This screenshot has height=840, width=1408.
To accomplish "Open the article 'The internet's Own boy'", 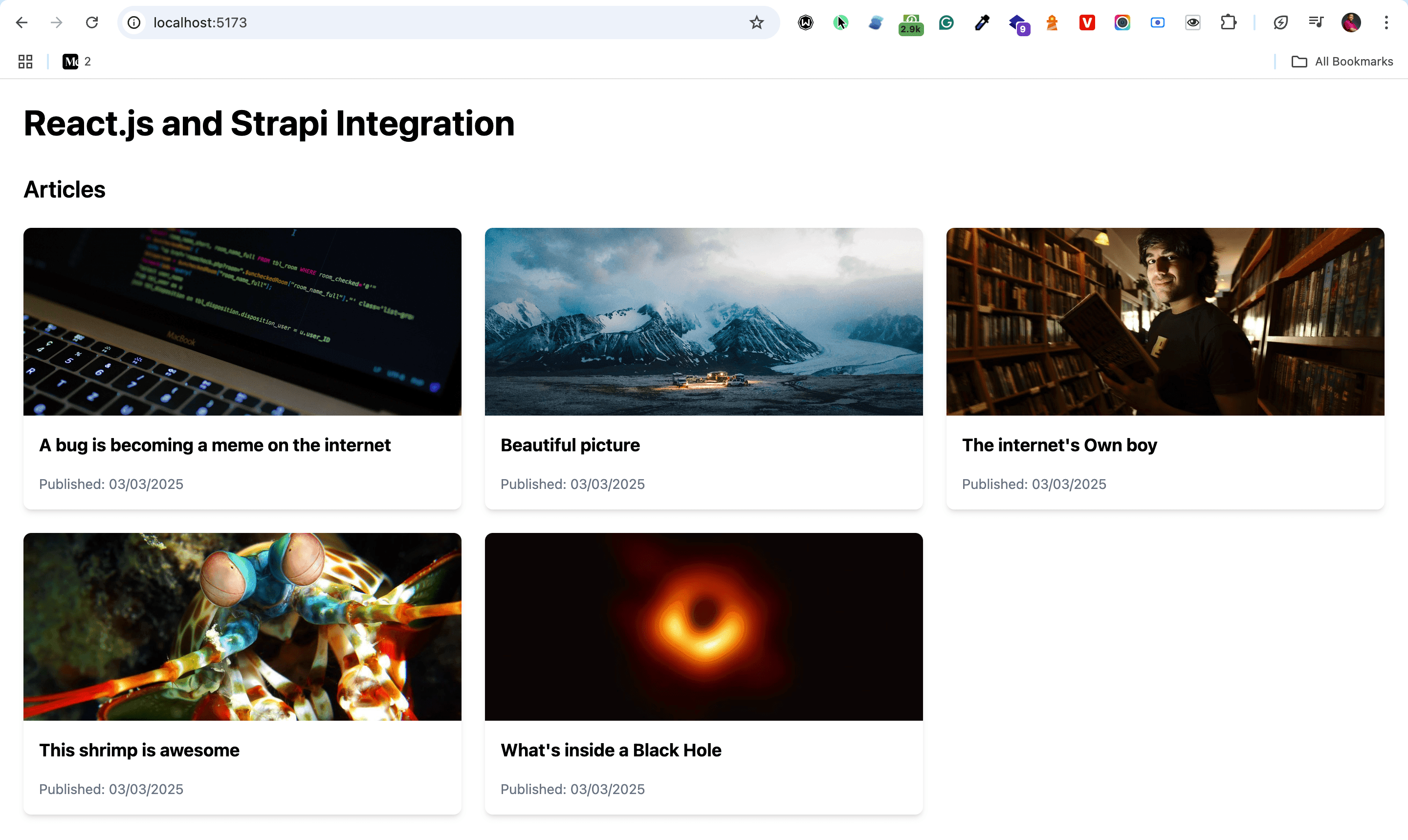I will tap(1059, 445).
